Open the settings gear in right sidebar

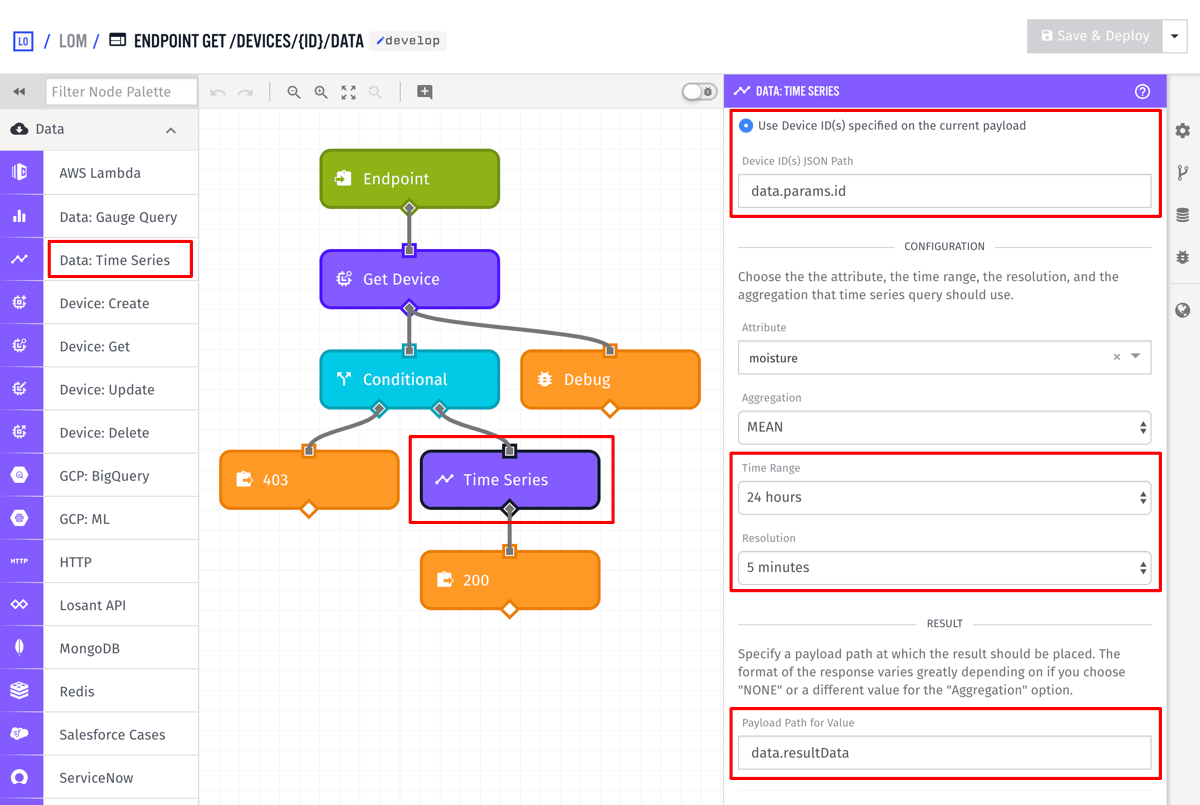point(1183,131)
